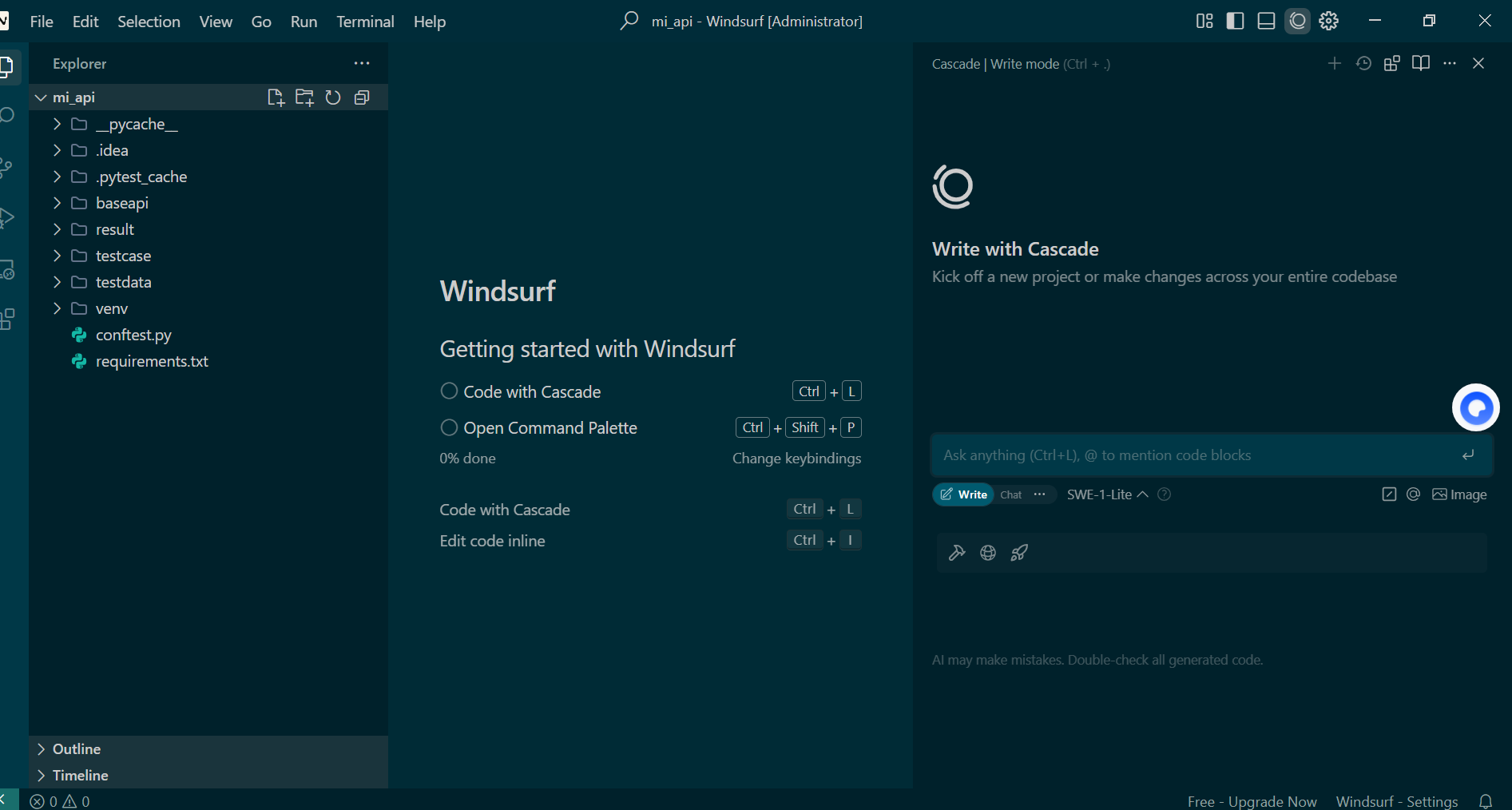Click the web search globe icon
This screenshot has width=1512, height=810.
coord(988,553)
